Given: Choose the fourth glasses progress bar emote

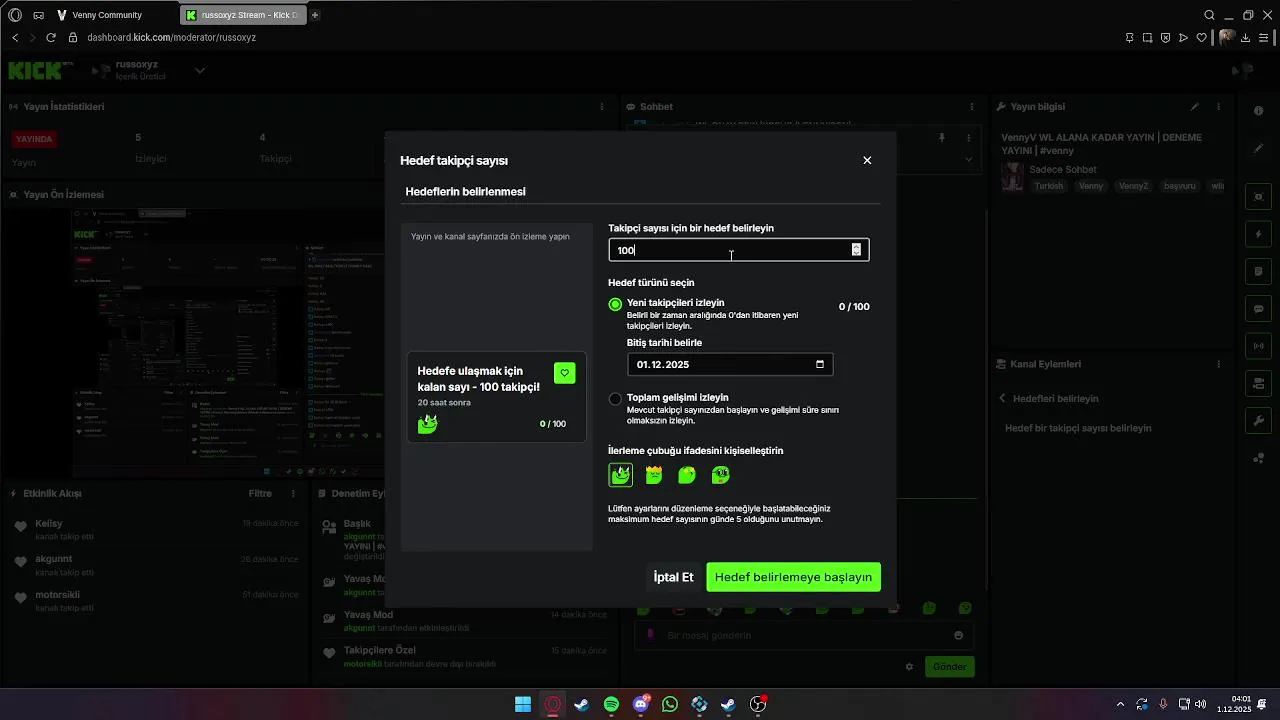Looking at the screenshot, I should 721,475.
